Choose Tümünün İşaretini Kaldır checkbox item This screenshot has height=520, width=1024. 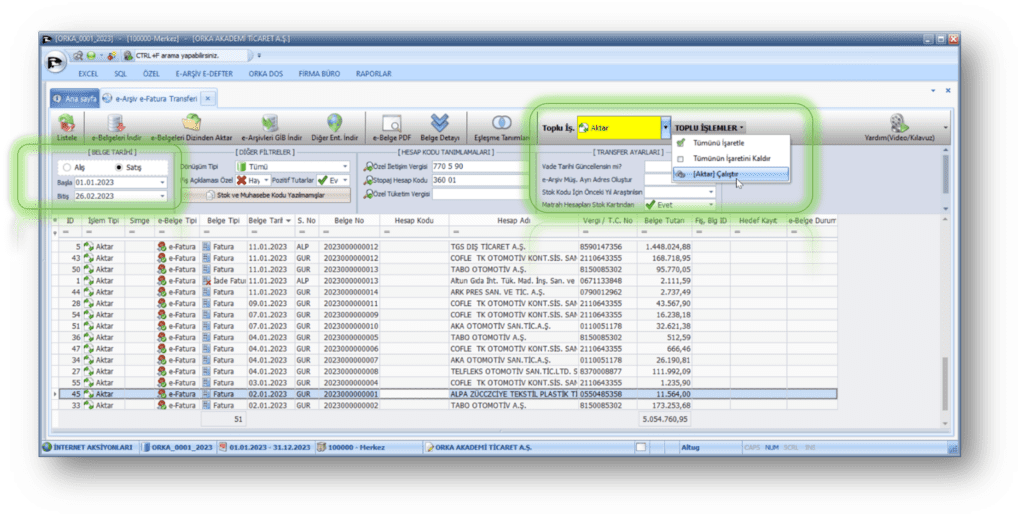[x=731, y=158]
